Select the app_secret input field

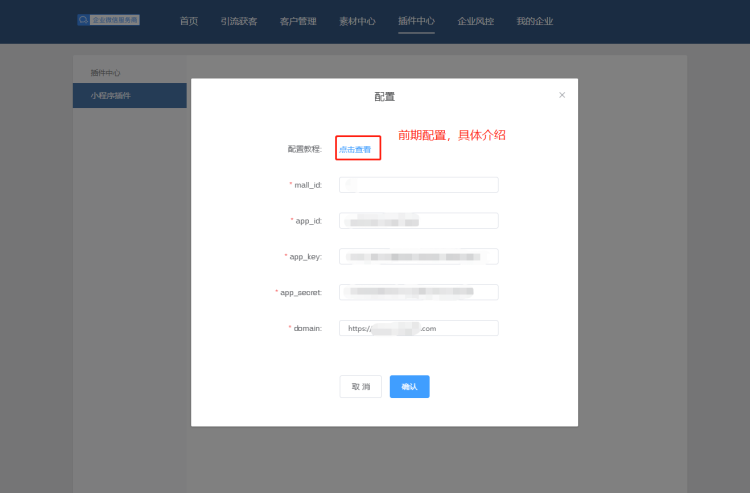(x=418, y=292)
